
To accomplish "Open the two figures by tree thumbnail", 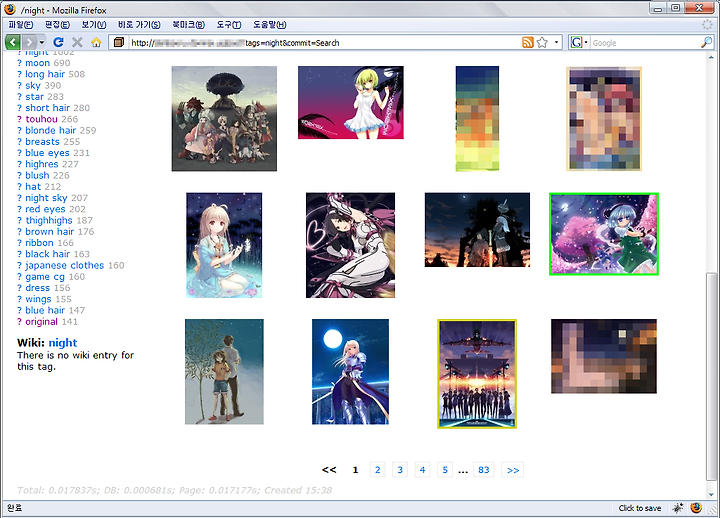I will [224, 372].
